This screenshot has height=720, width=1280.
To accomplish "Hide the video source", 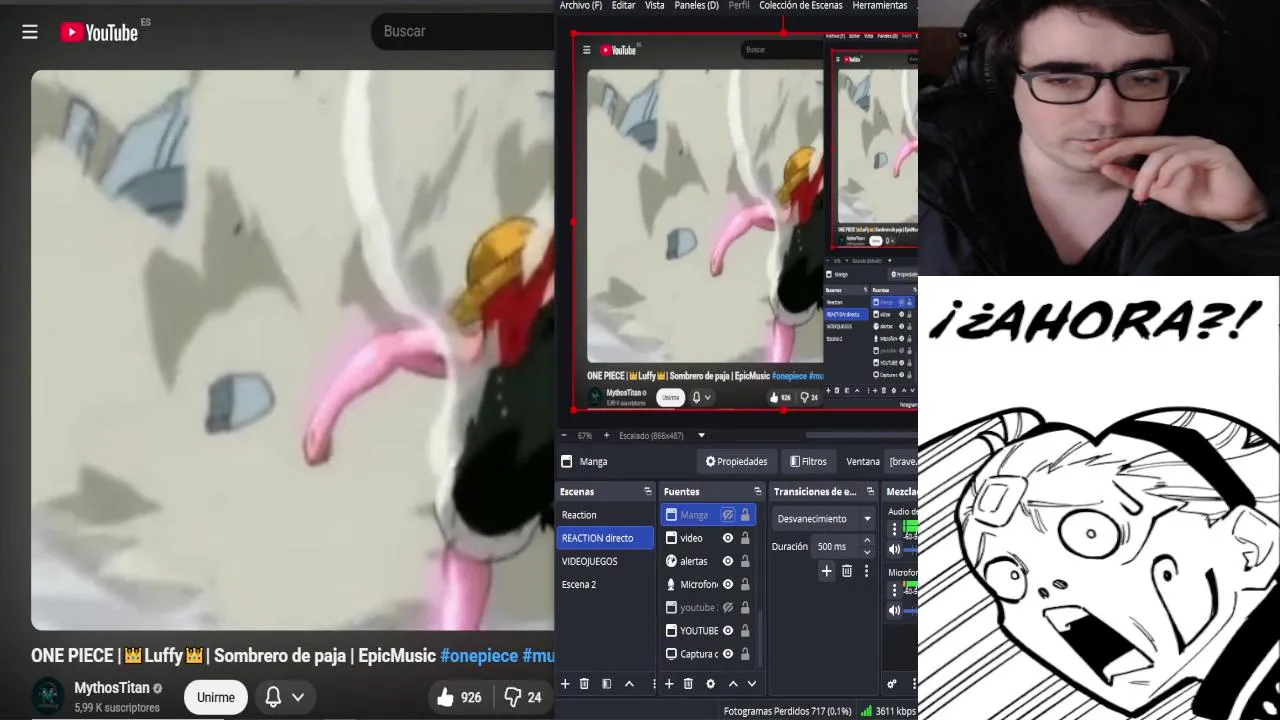I will [727, 538].
